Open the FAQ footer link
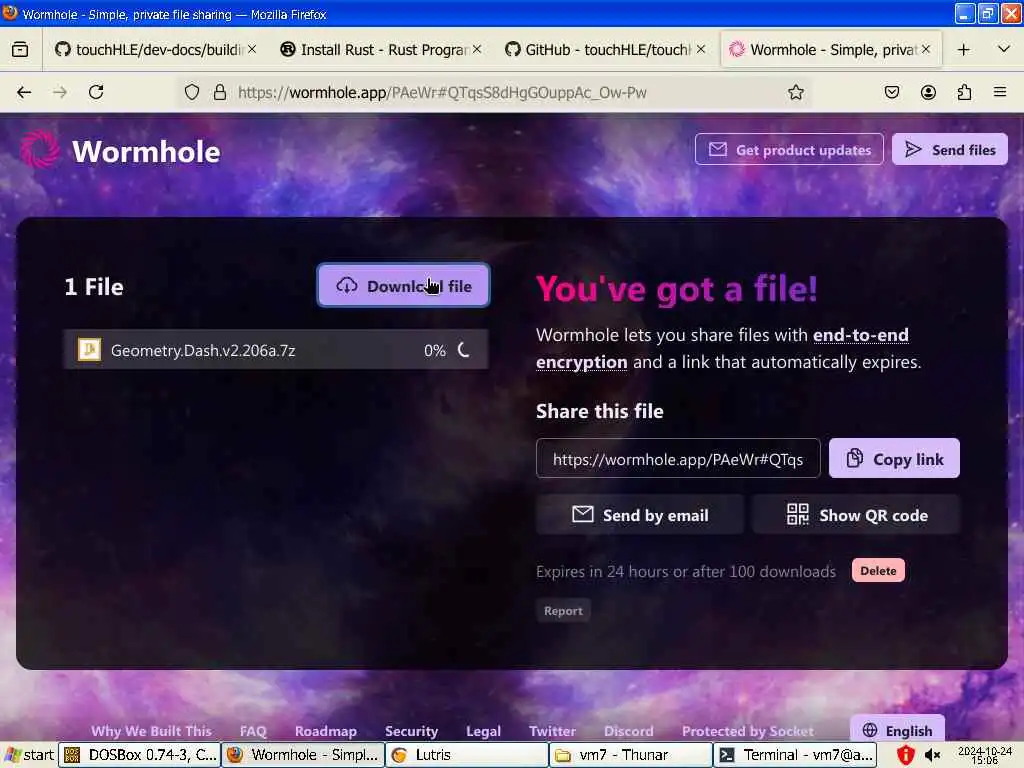The height and width of the screenshot is (768, 1024). [253, 731]
